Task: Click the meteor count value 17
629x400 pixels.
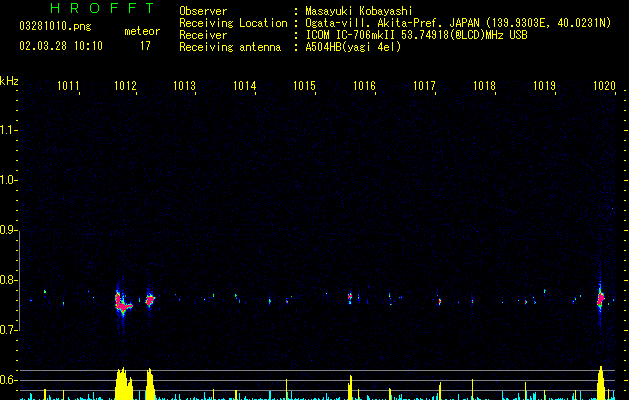Action: (x=145, y=46)
